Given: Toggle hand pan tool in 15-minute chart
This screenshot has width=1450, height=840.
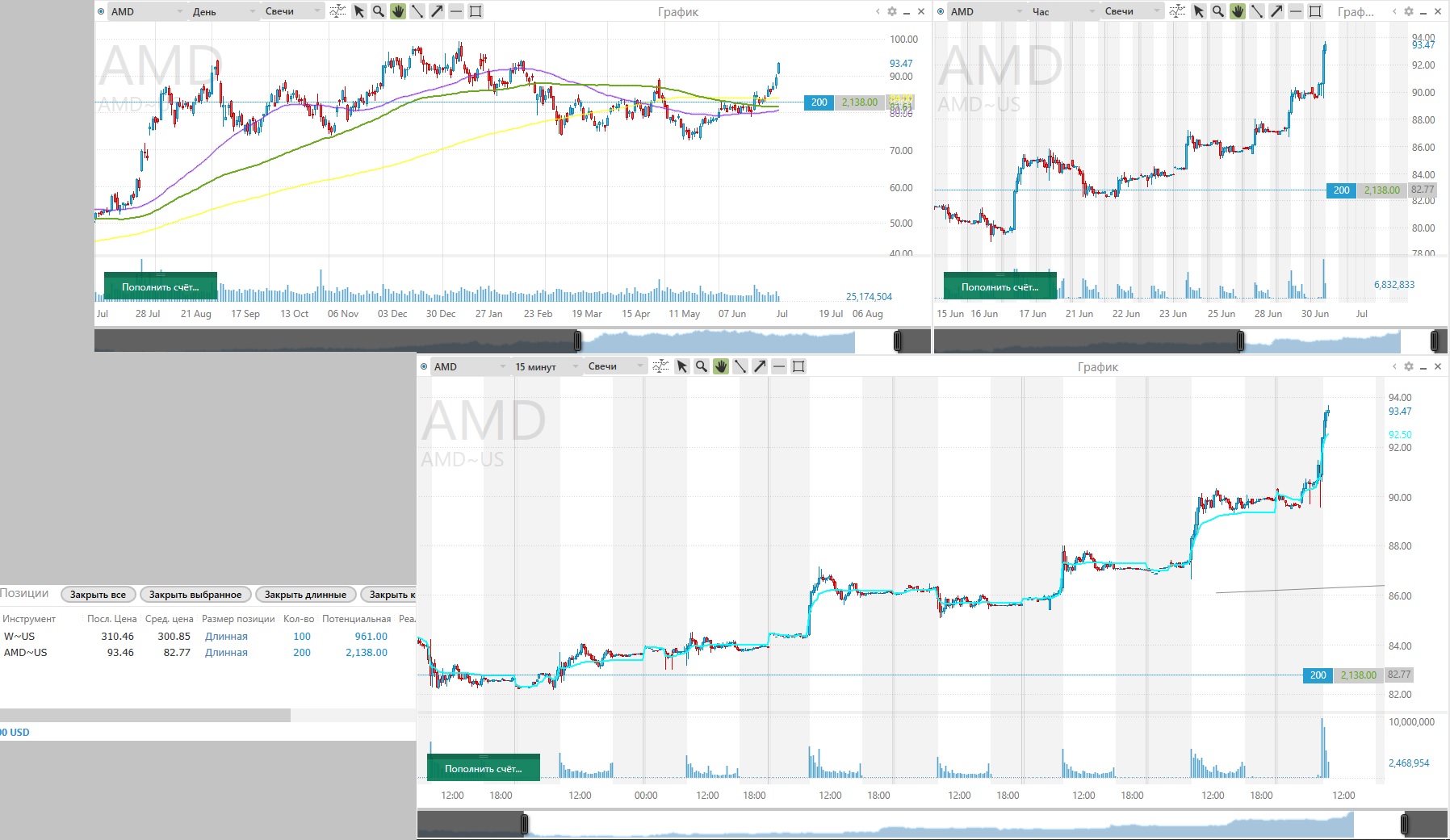Looking at the screenshot, I should click(721, 366).
